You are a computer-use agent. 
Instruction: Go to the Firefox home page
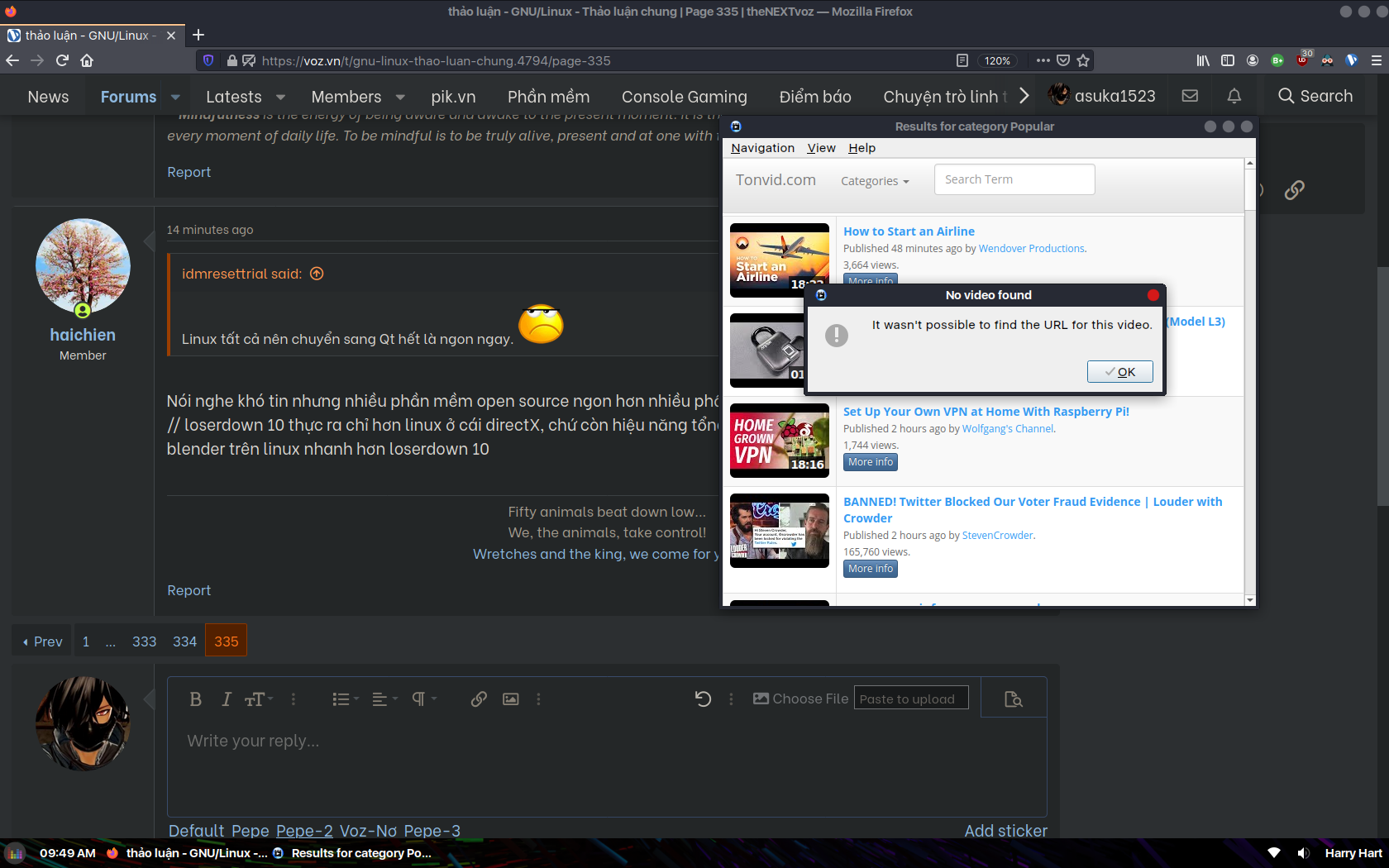pos(87,60)
